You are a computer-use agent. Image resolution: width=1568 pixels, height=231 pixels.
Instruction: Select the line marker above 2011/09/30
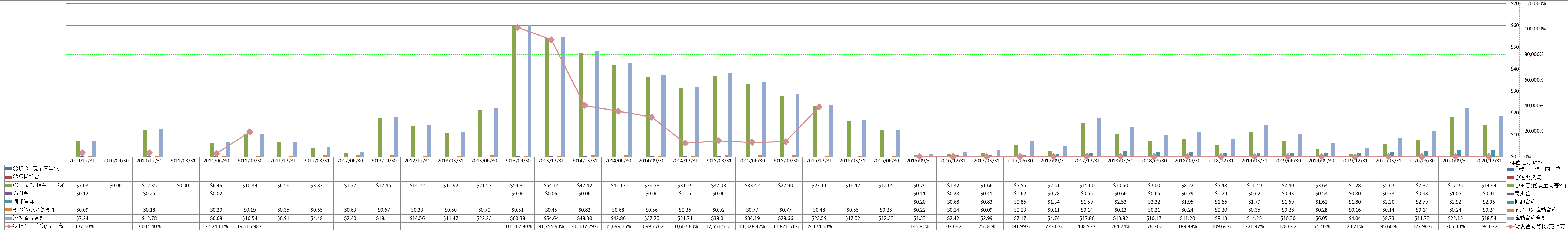tap(250, 132)
